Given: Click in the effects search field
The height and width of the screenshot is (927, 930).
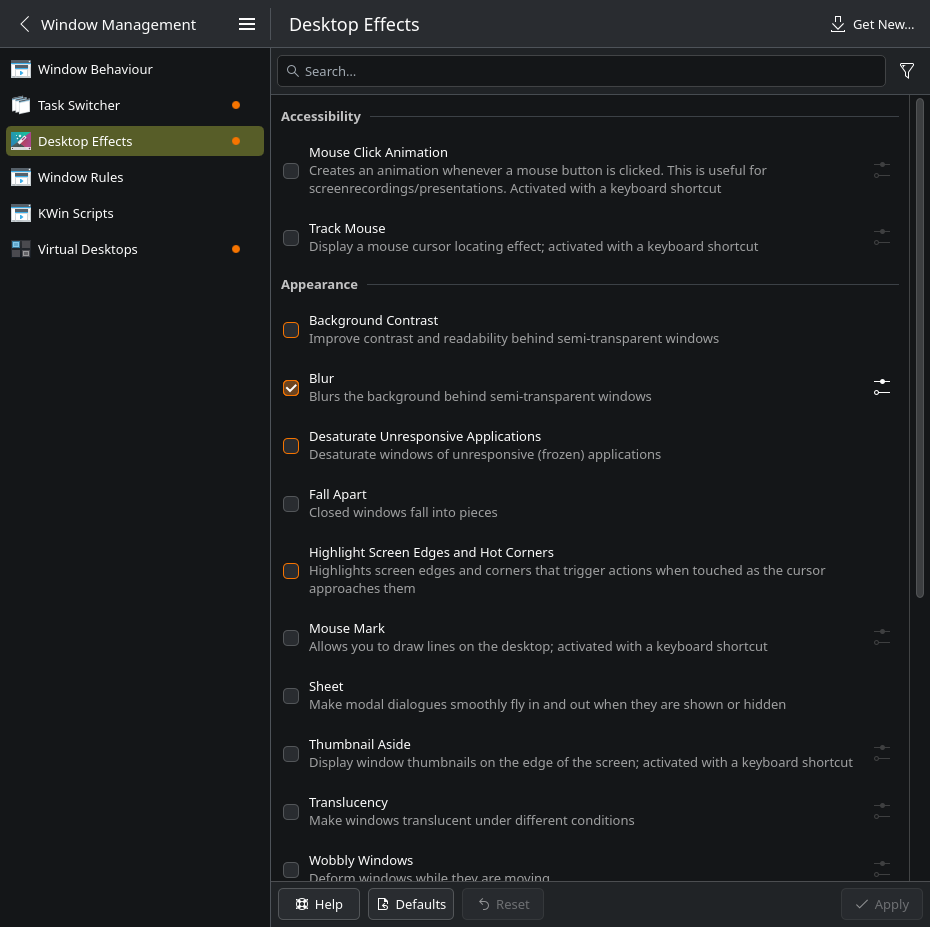Looking at the screenshot, I should (x=590, y=71).
